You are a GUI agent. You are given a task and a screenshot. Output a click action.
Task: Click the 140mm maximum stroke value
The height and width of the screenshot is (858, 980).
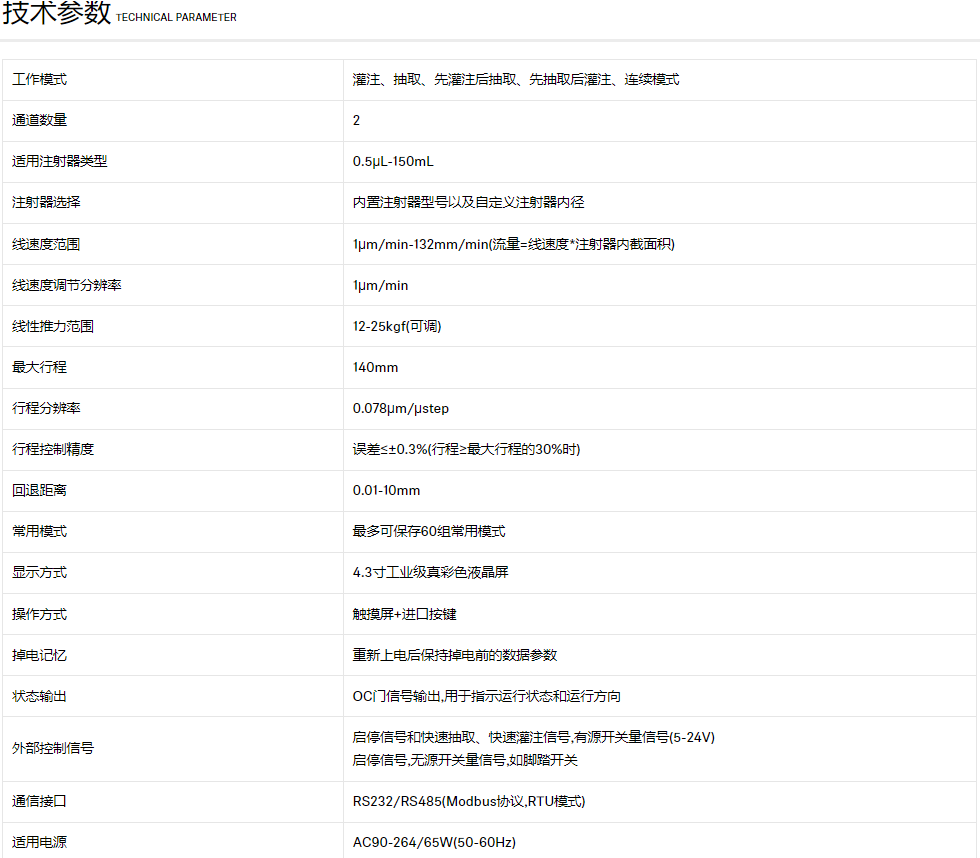pyautogui.click(x=375, y=367)
